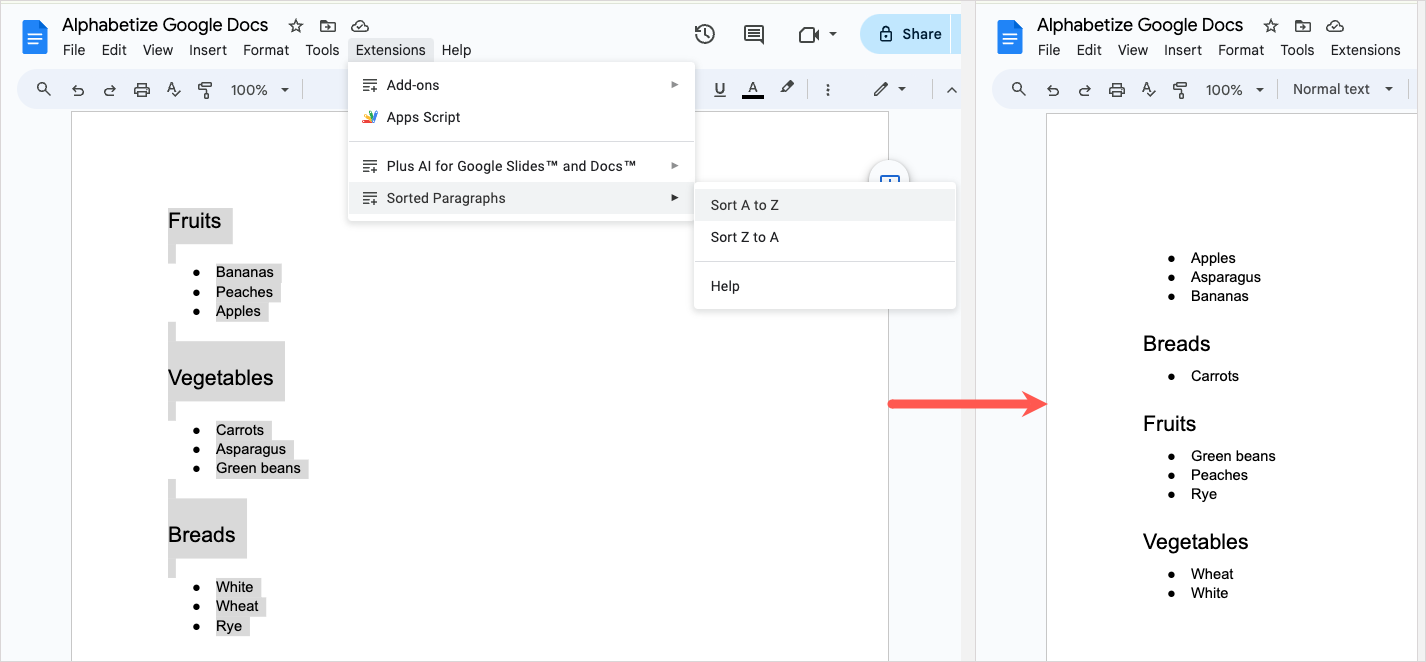
Task: Open version history clock icon
Action: [705, 34]
